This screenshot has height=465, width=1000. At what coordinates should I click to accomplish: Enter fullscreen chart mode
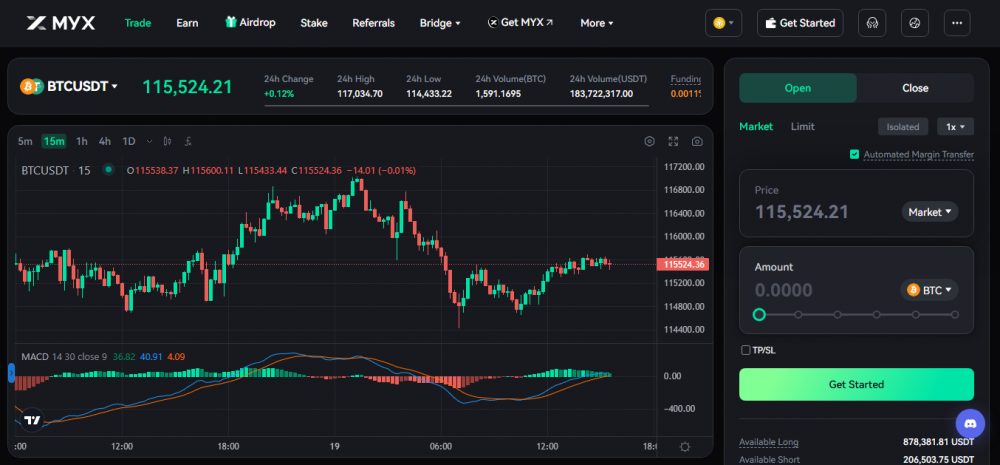tap(673, 142)
